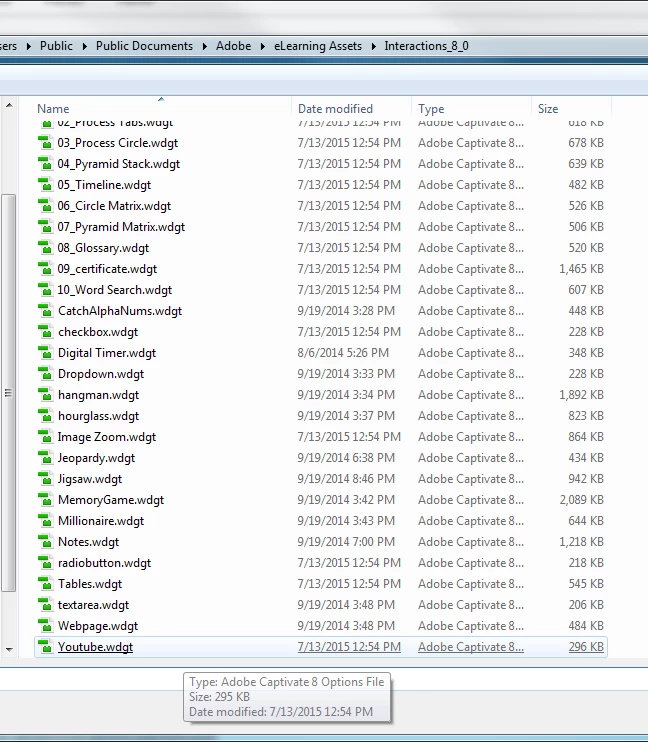
Task: Click the 296 KB size of Youtube.wdgt
Action: pos(586,647)
